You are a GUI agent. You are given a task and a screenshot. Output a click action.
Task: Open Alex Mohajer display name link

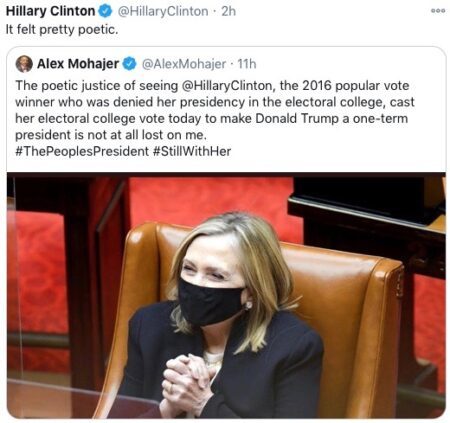coord(78,63)
